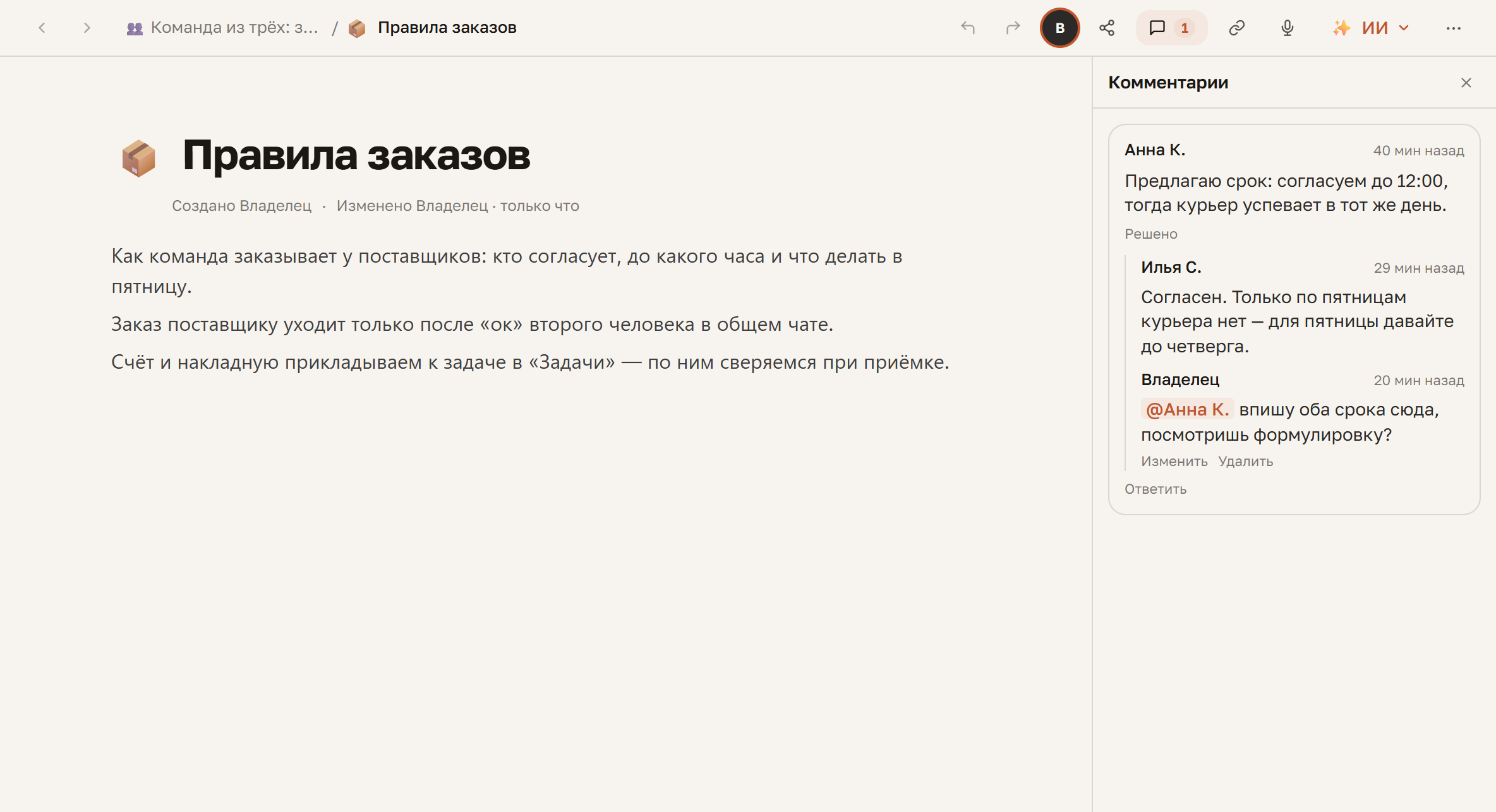Click the redo arrow icon
This screenshot has height=812, width=1496.
pyautogui.click(x=1013, y=28)
